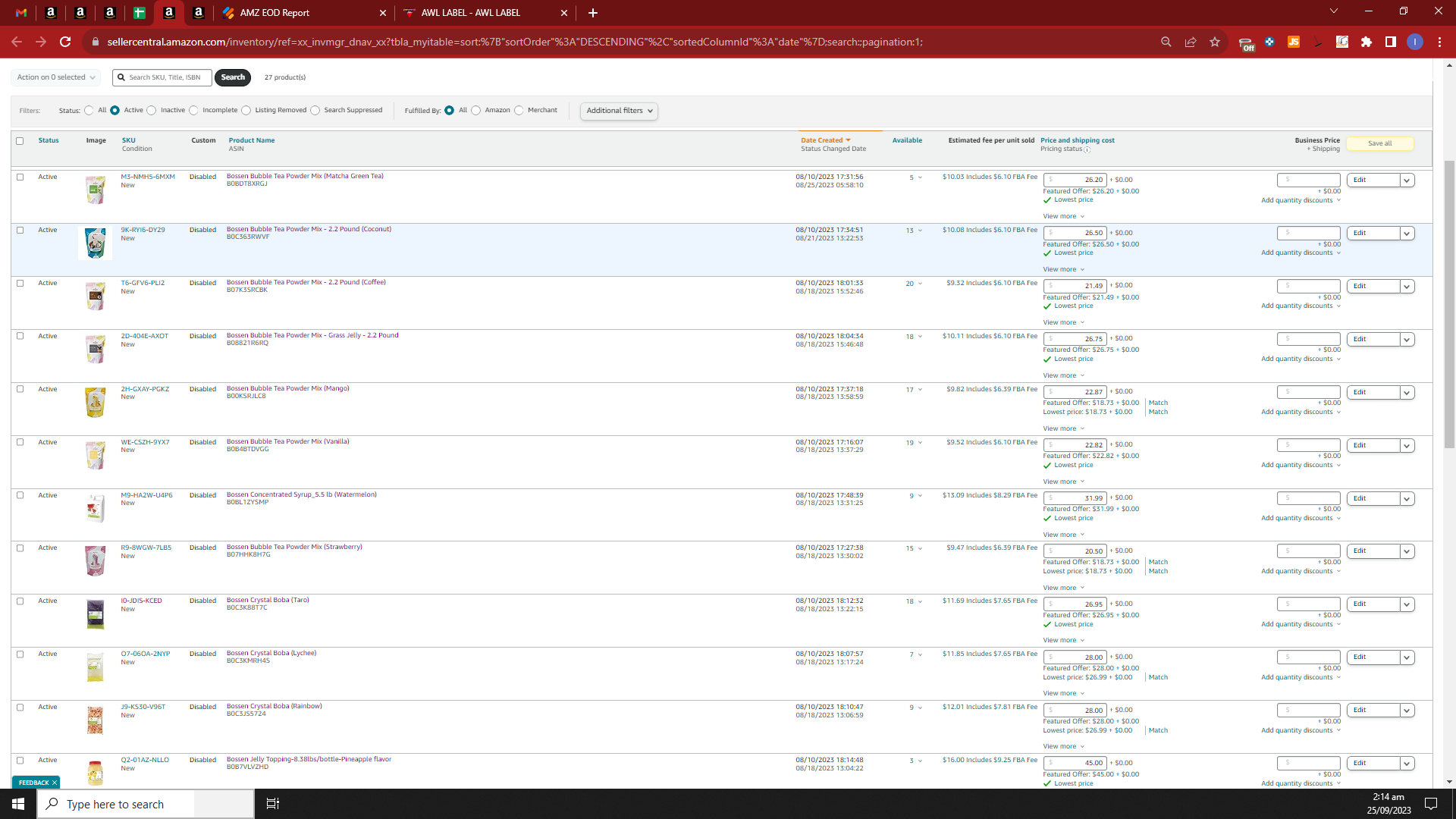Image resolution: width=1456 pixels, height=819 pixels.
Task: Select Fulfilled By Merchant radio
Action: 519,111
